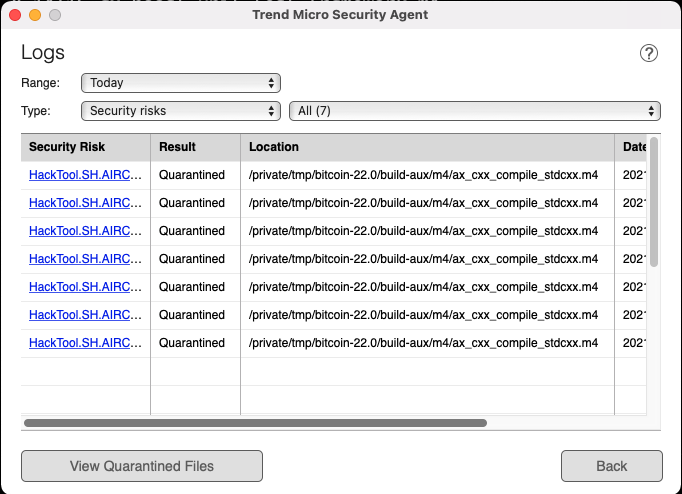Open the last HackTool.SH.AIRC link in the list
The width and height of the screenshot is (682, 494).
point(85,343)
